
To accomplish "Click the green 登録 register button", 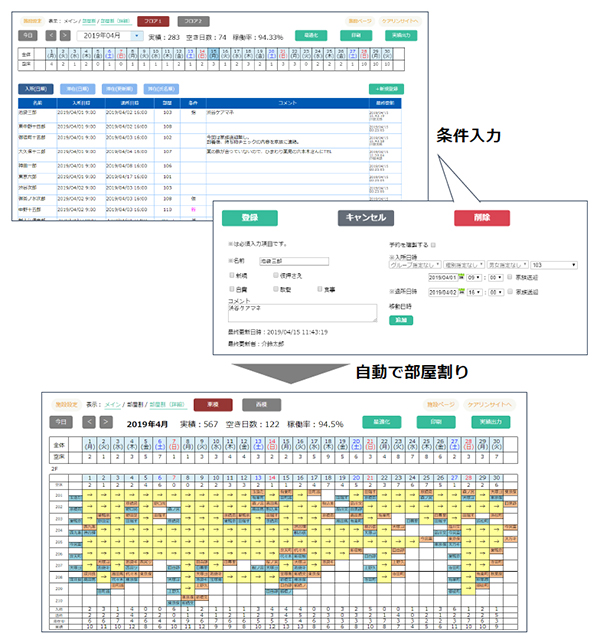I will point(249,217).
